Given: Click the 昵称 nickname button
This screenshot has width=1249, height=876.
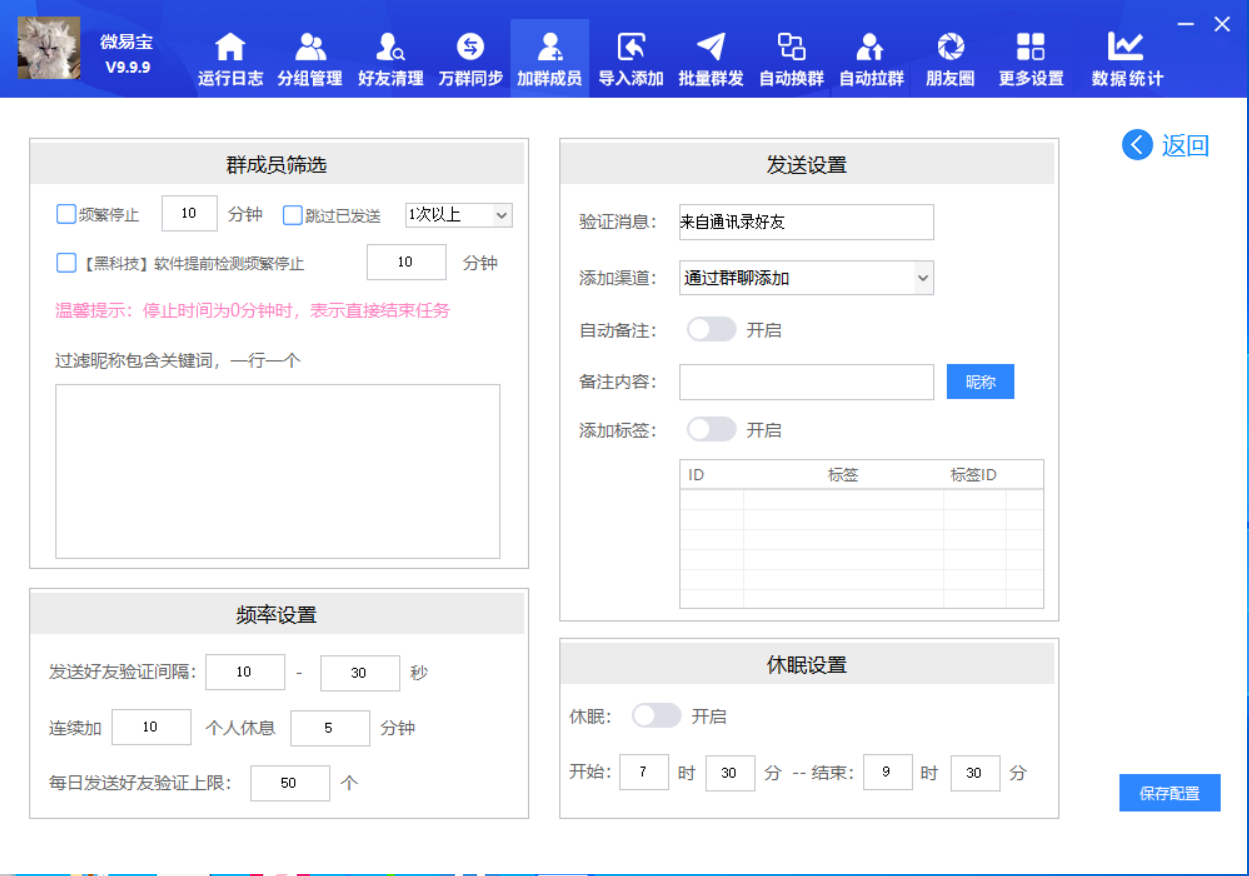Looking at the screenshot, I should coord(980,381).
